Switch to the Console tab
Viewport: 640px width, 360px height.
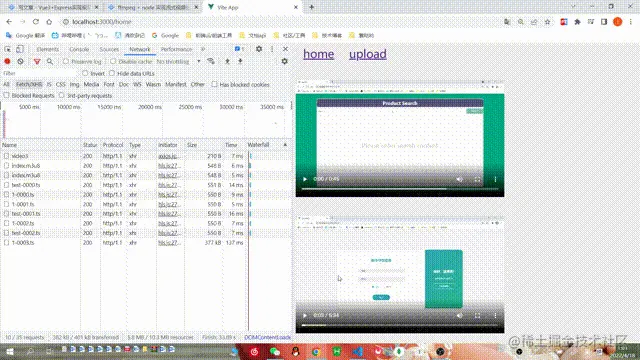coord(79,49)
